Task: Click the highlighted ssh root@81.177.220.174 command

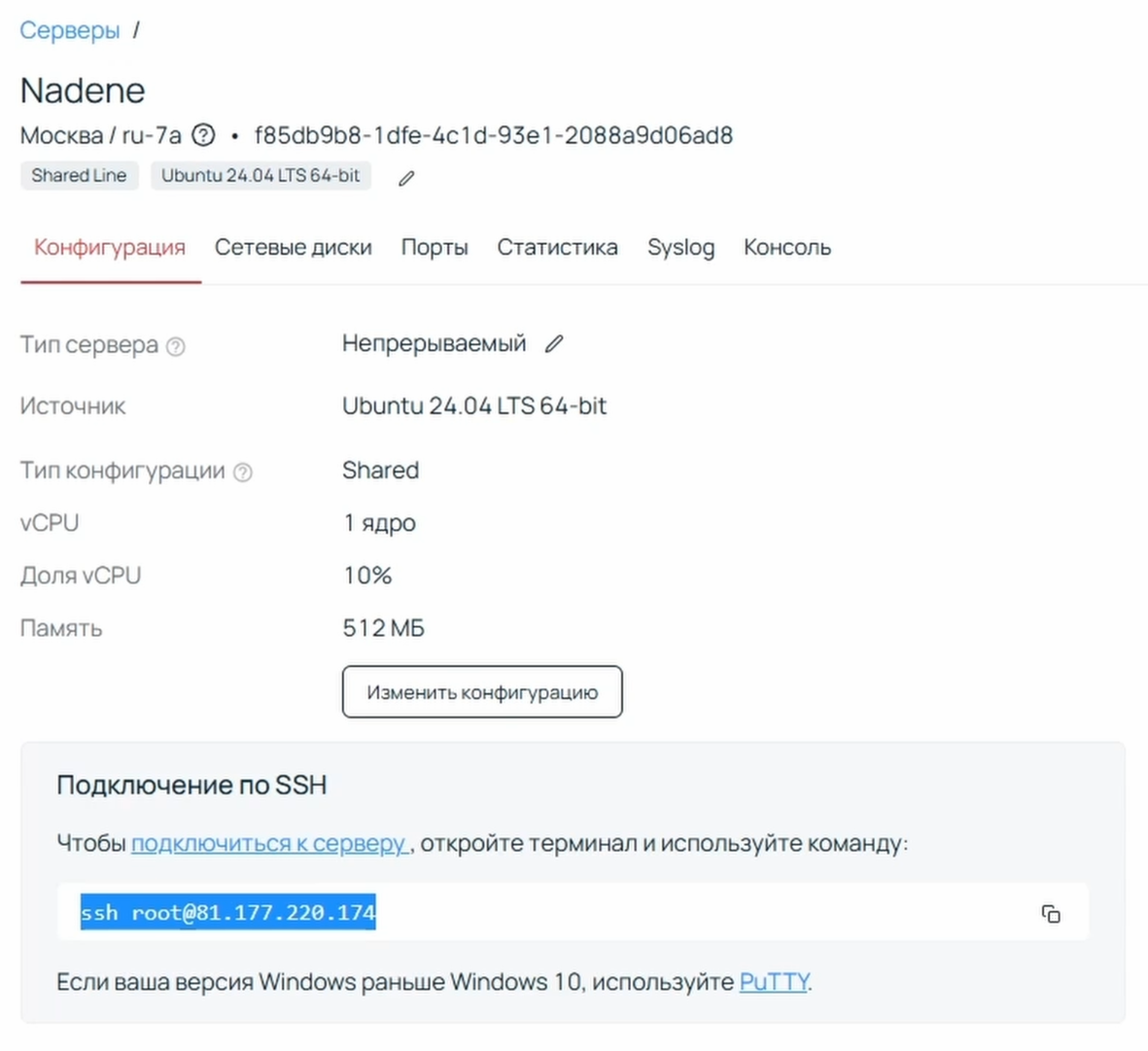Action: (227, 913)
